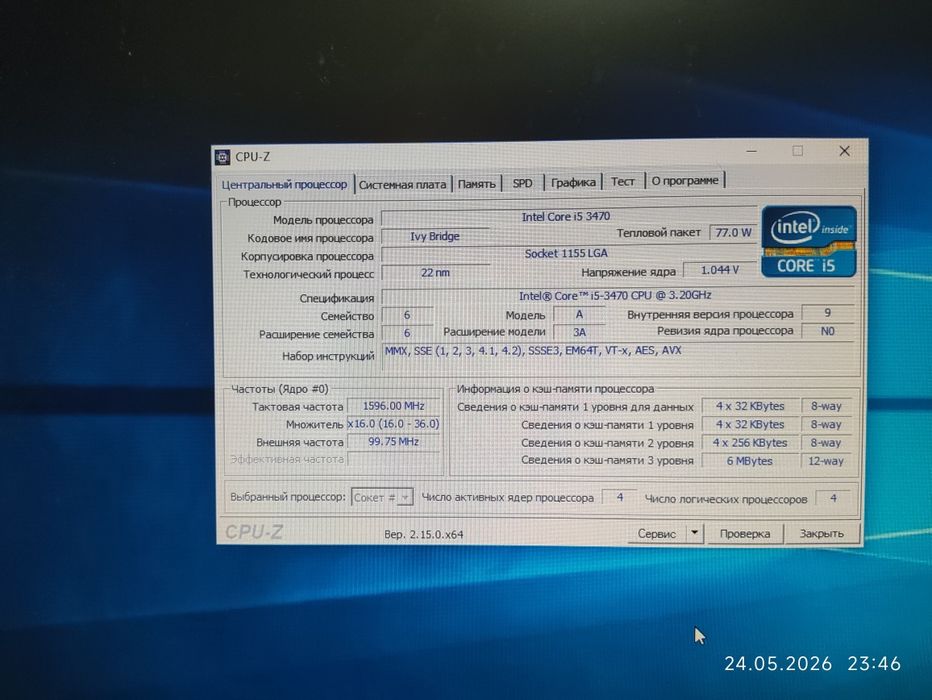Click the Intel Core i5 logo badge
Screen dimensions: 932x700
809,241
